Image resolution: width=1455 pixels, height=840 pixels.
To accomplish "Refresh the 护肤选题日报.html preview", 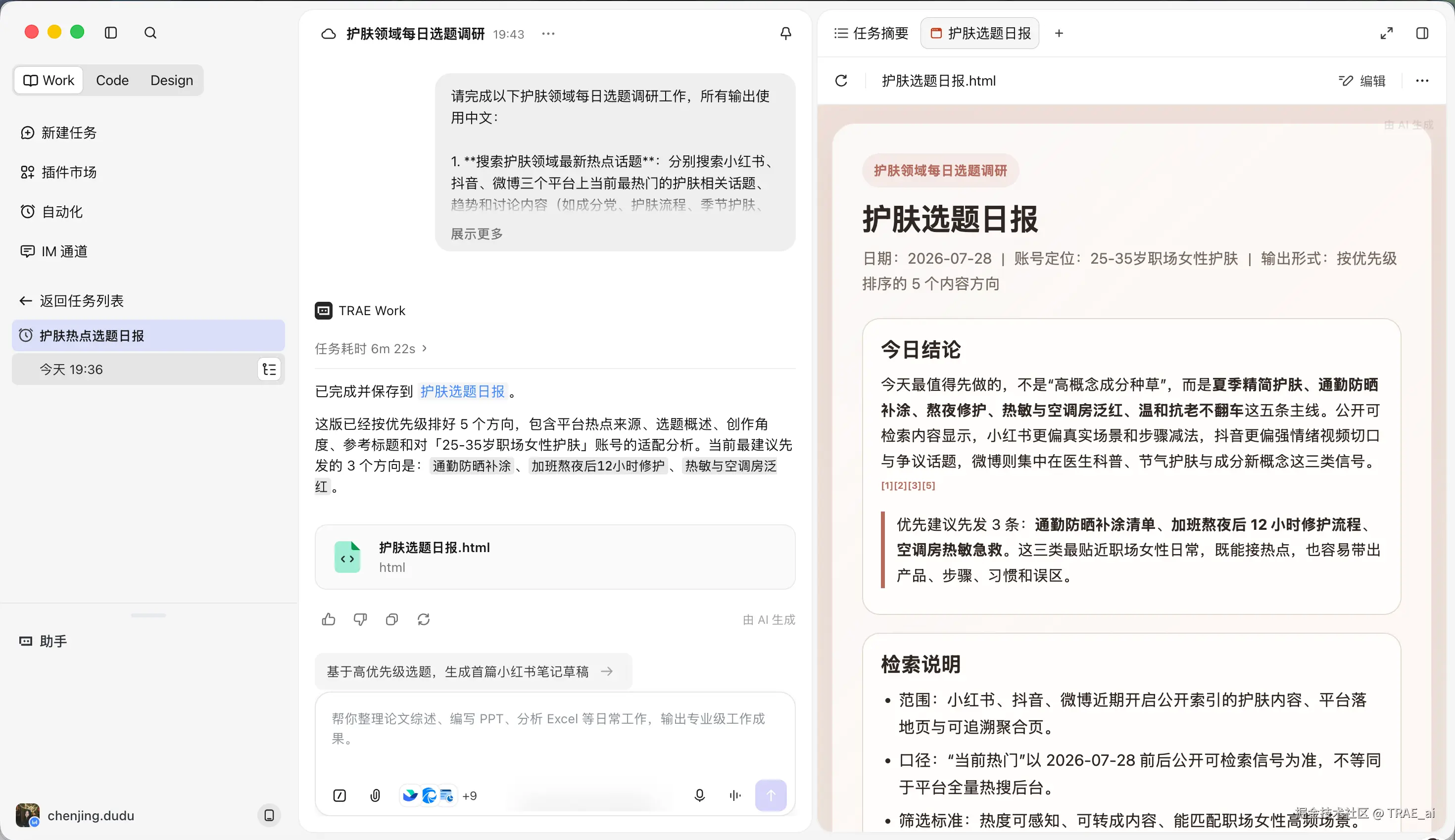I will point(841,81).
